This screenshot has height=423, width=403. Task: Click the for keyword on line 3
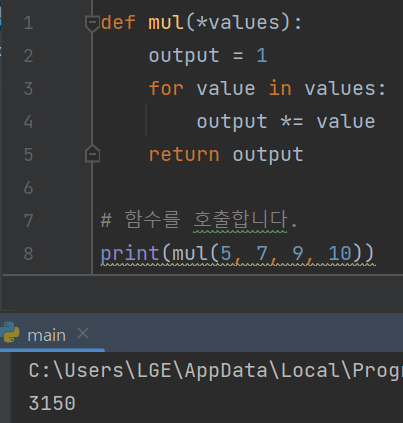[x=166, y=89]
